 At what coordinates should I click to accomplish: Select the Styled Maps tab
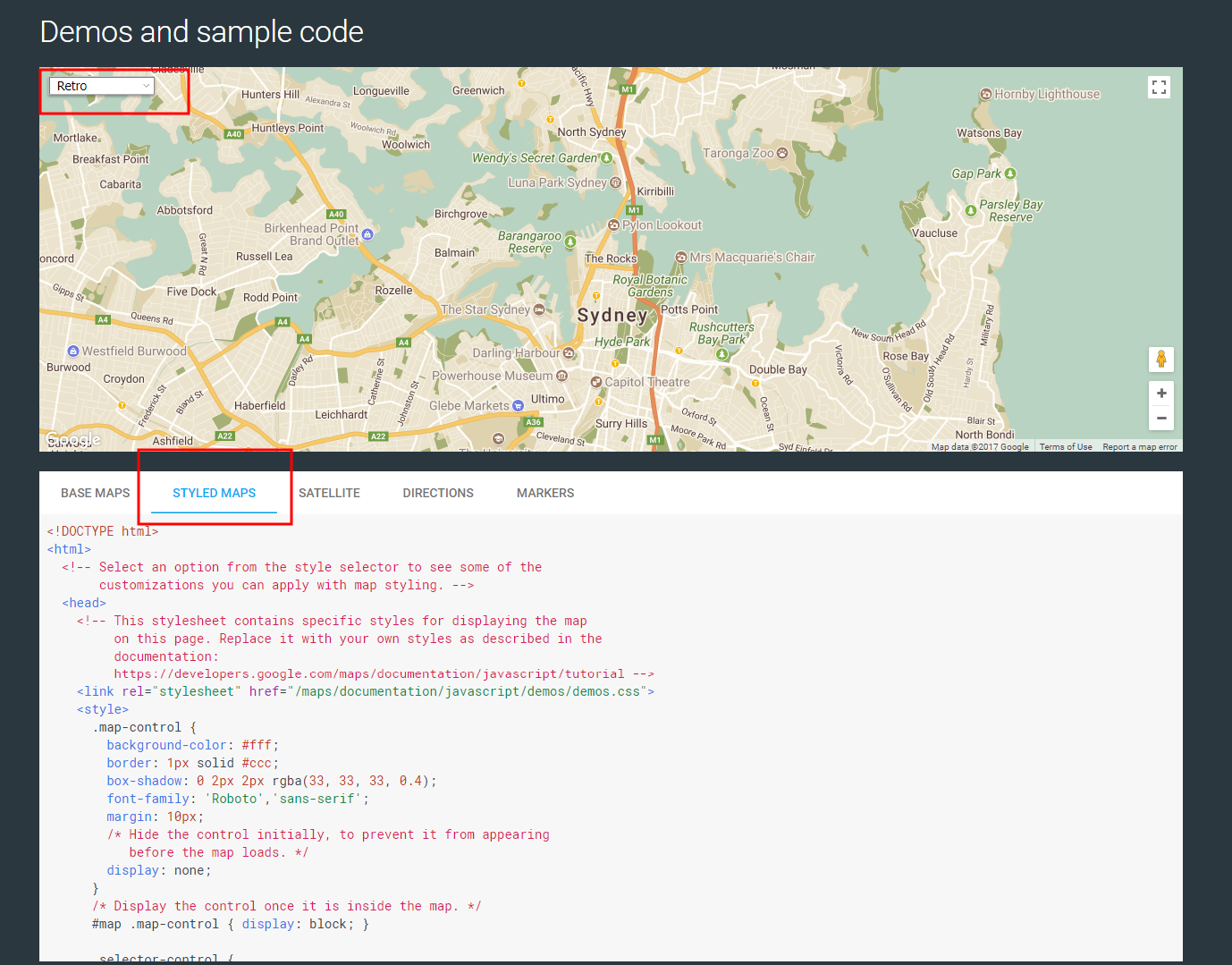click(x=214, y=493)
